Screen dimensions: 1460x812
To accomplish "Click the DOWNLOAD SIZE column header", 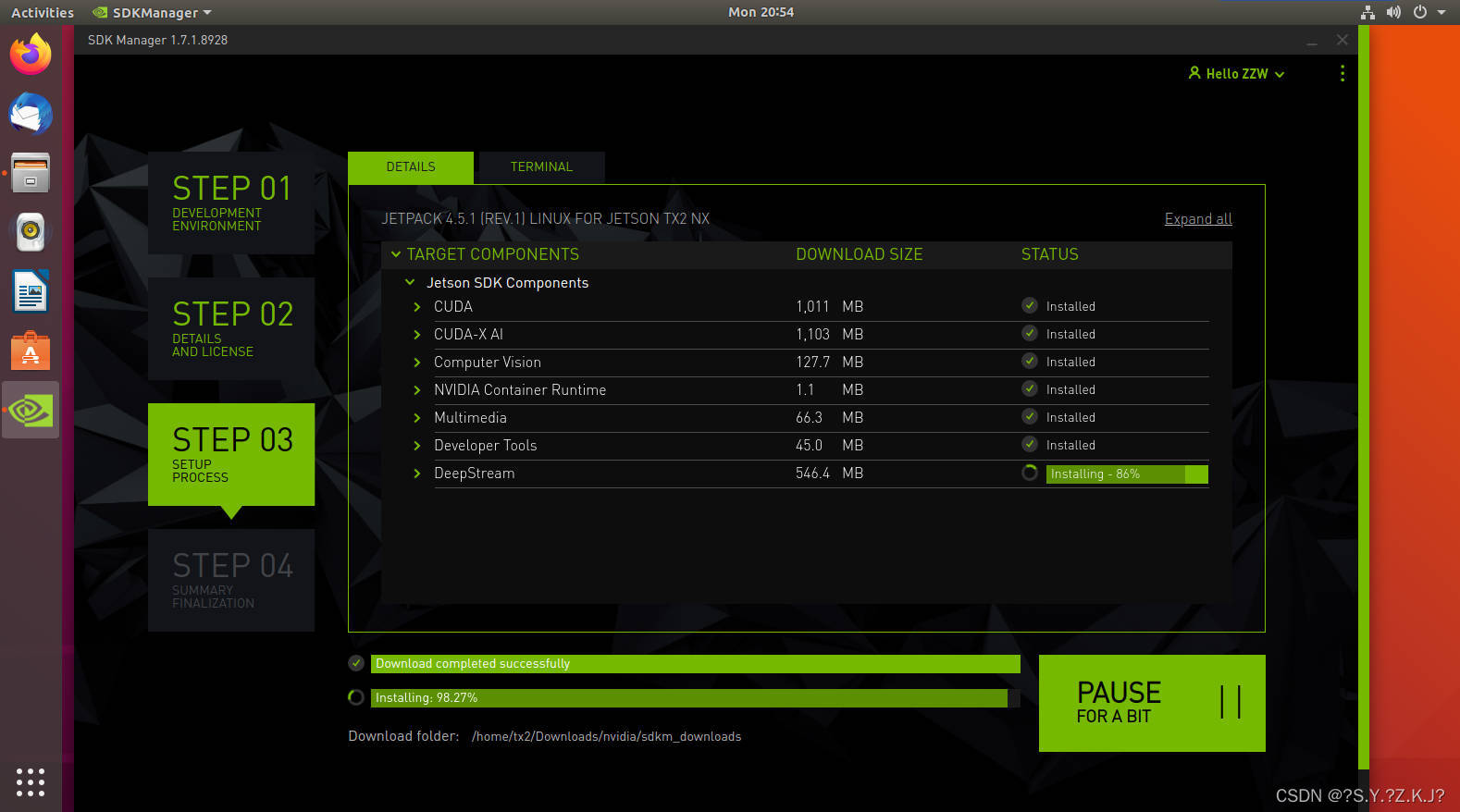I will tap(860, 254).
